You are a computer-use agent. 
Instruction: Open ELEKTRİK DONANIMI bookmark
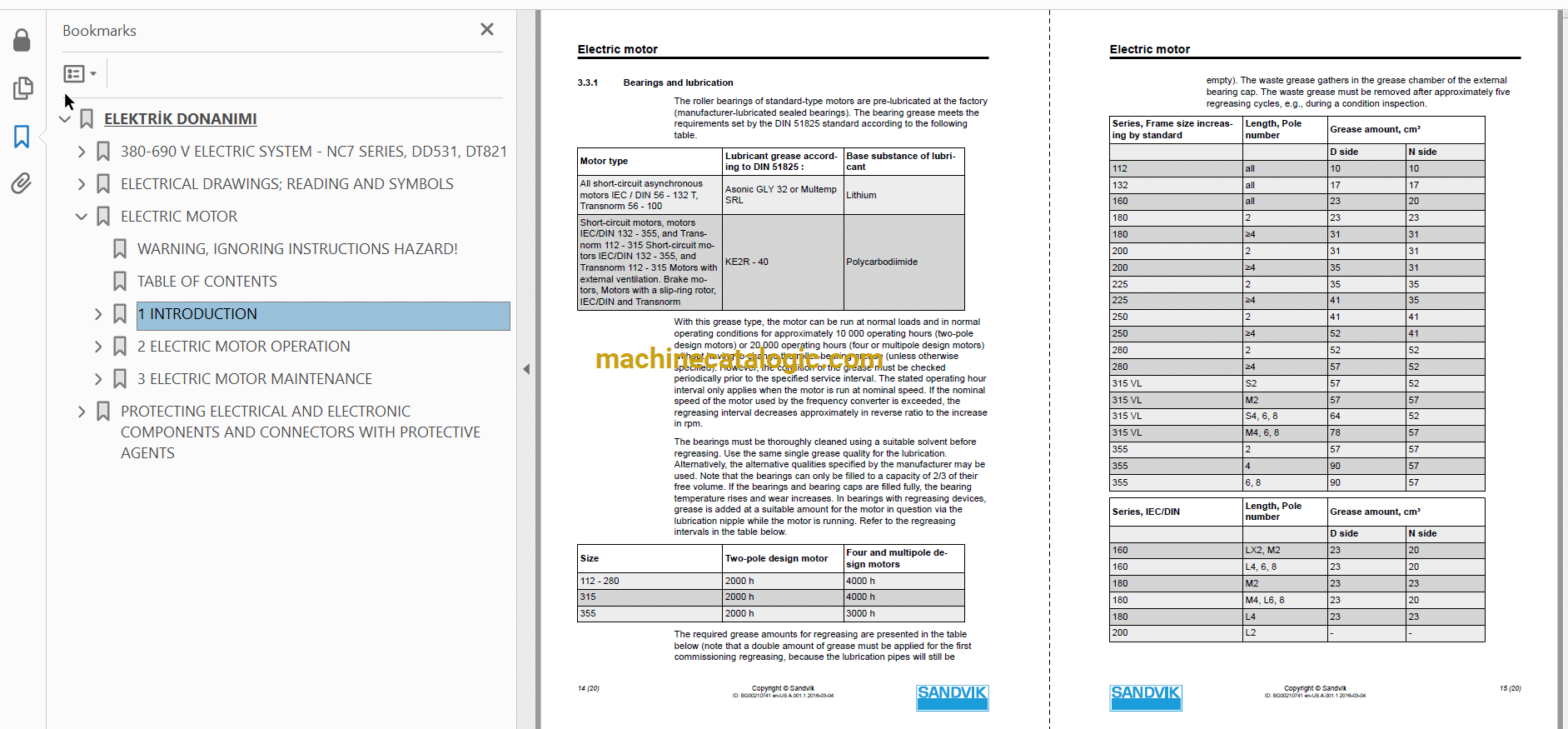180,119
